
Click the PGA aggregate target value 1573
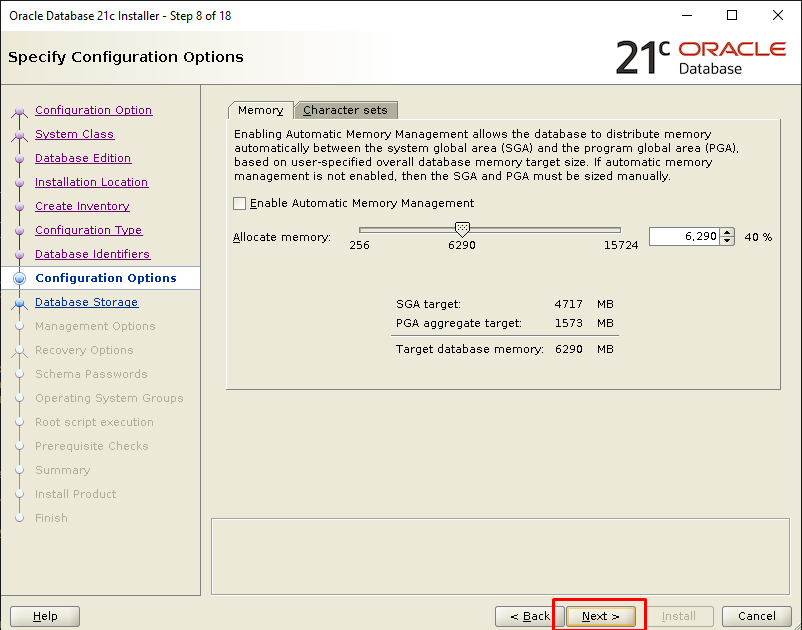click(x=568, y=323)
